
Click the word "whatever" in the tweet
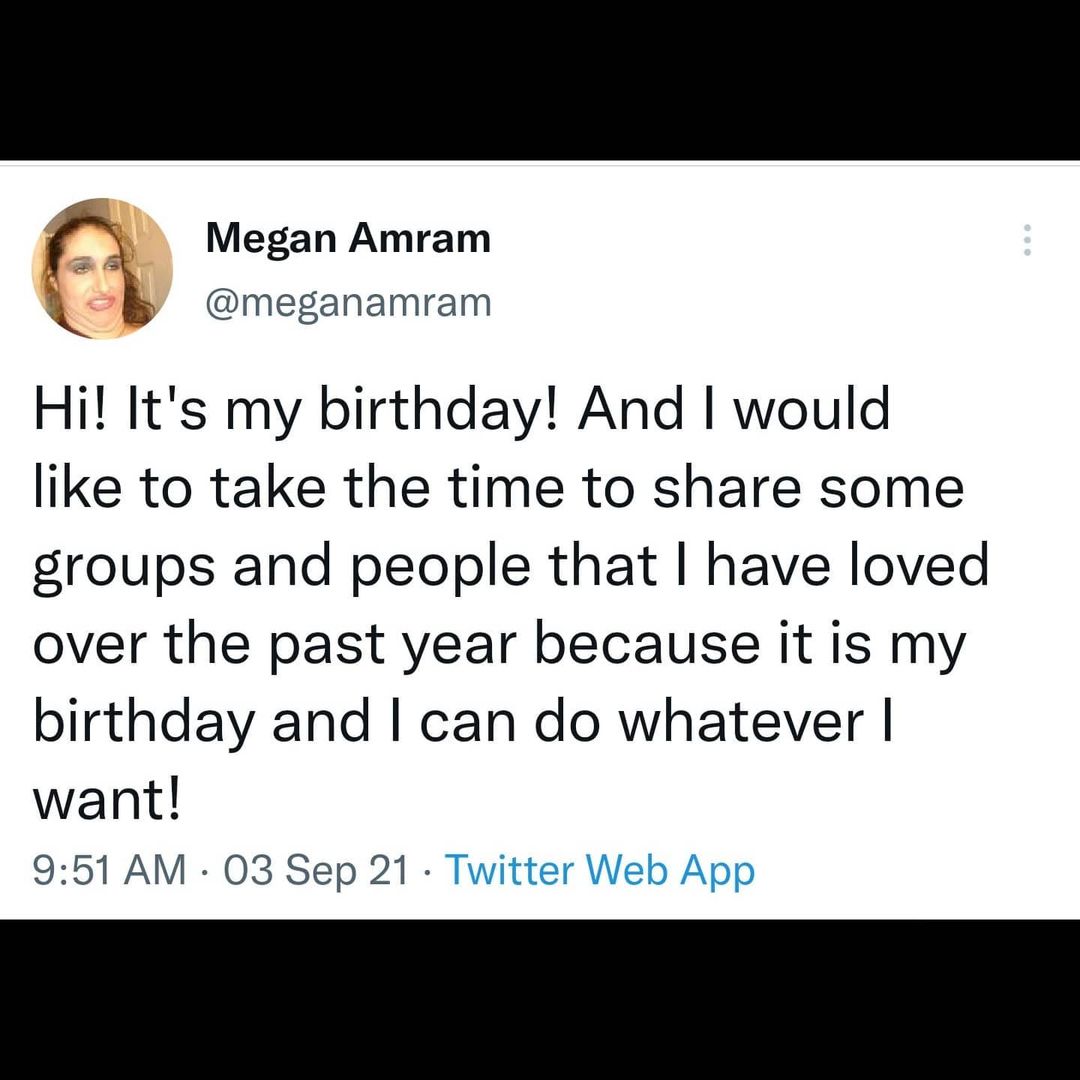[x=739, y=723]
